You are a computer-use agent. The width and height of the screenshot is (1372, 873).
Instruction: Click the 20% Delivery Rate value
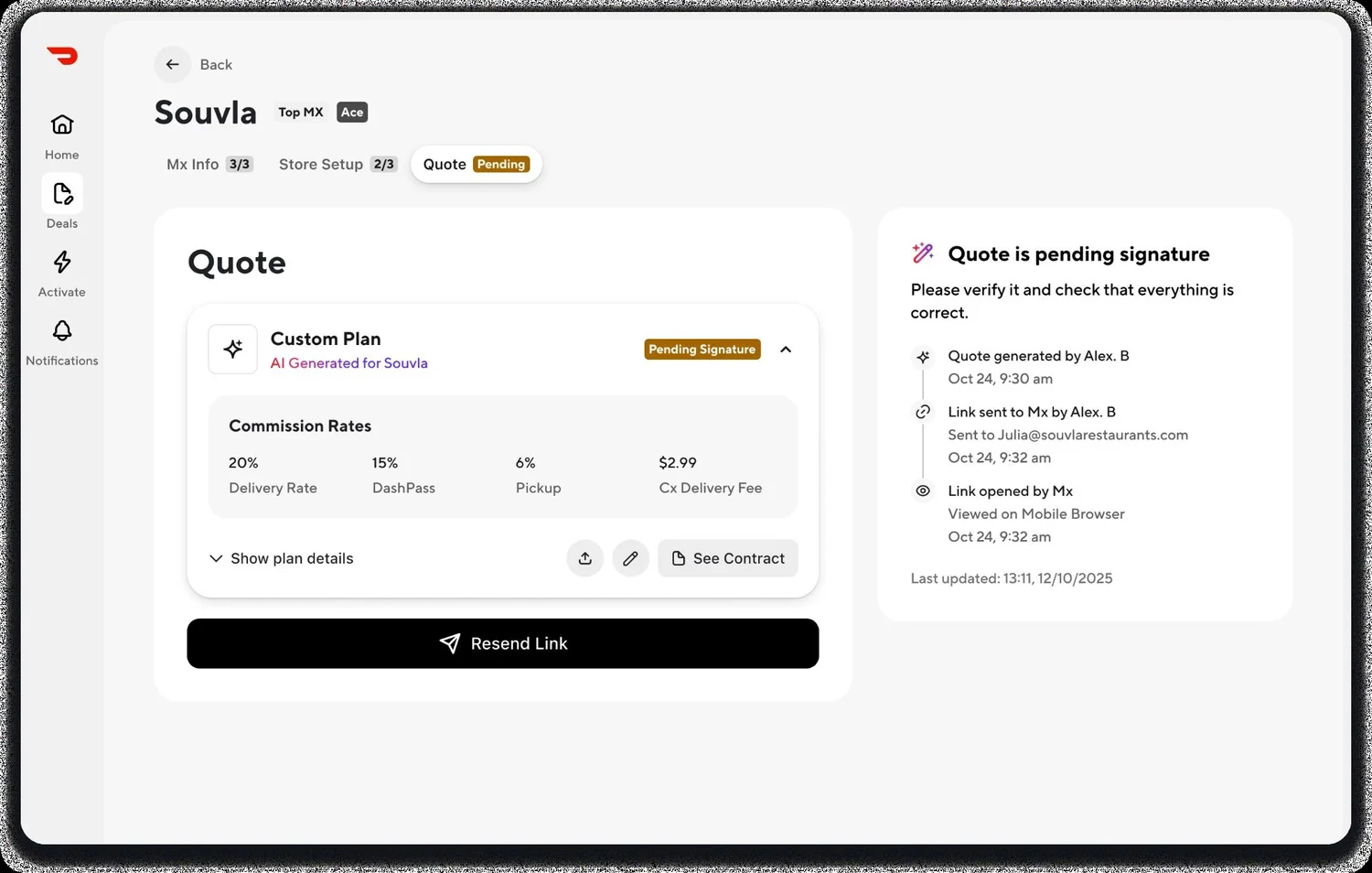[x=244, y=463]
